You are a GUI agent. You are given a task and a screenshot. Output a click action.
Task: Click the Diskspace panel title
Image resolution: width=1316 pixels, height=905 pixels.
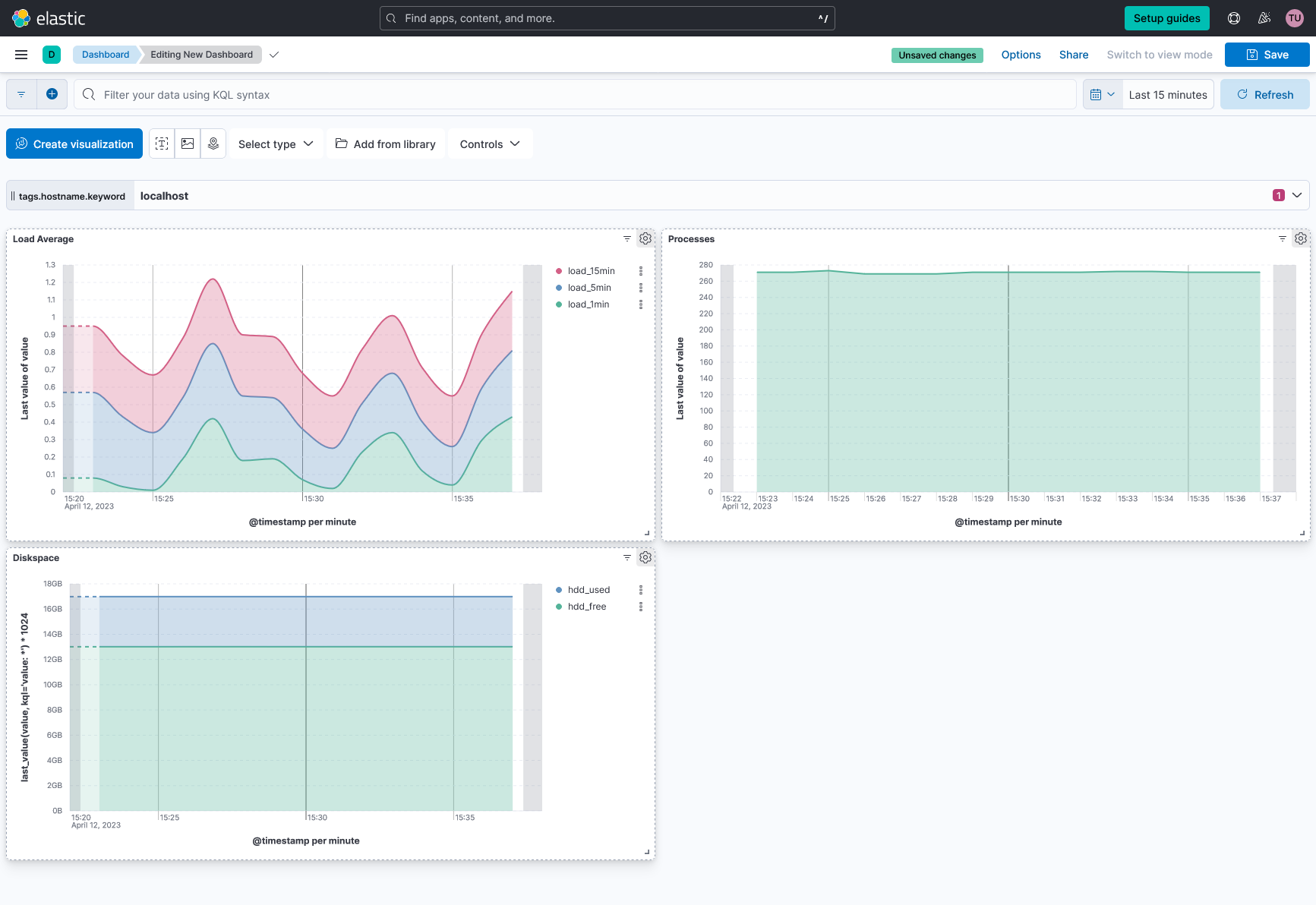pos(36,557)
